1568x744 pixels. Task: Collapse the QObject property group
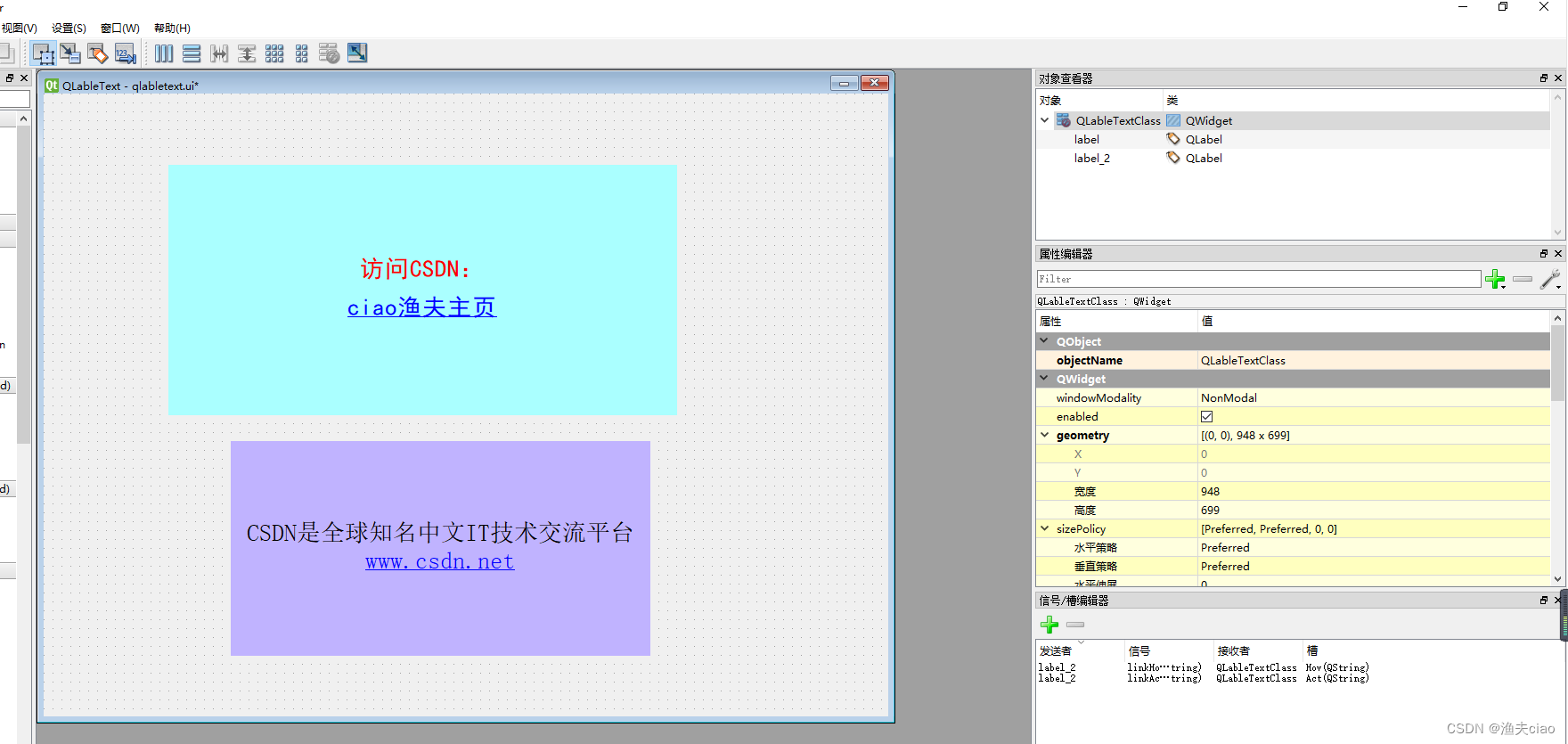click(1045, 341)
